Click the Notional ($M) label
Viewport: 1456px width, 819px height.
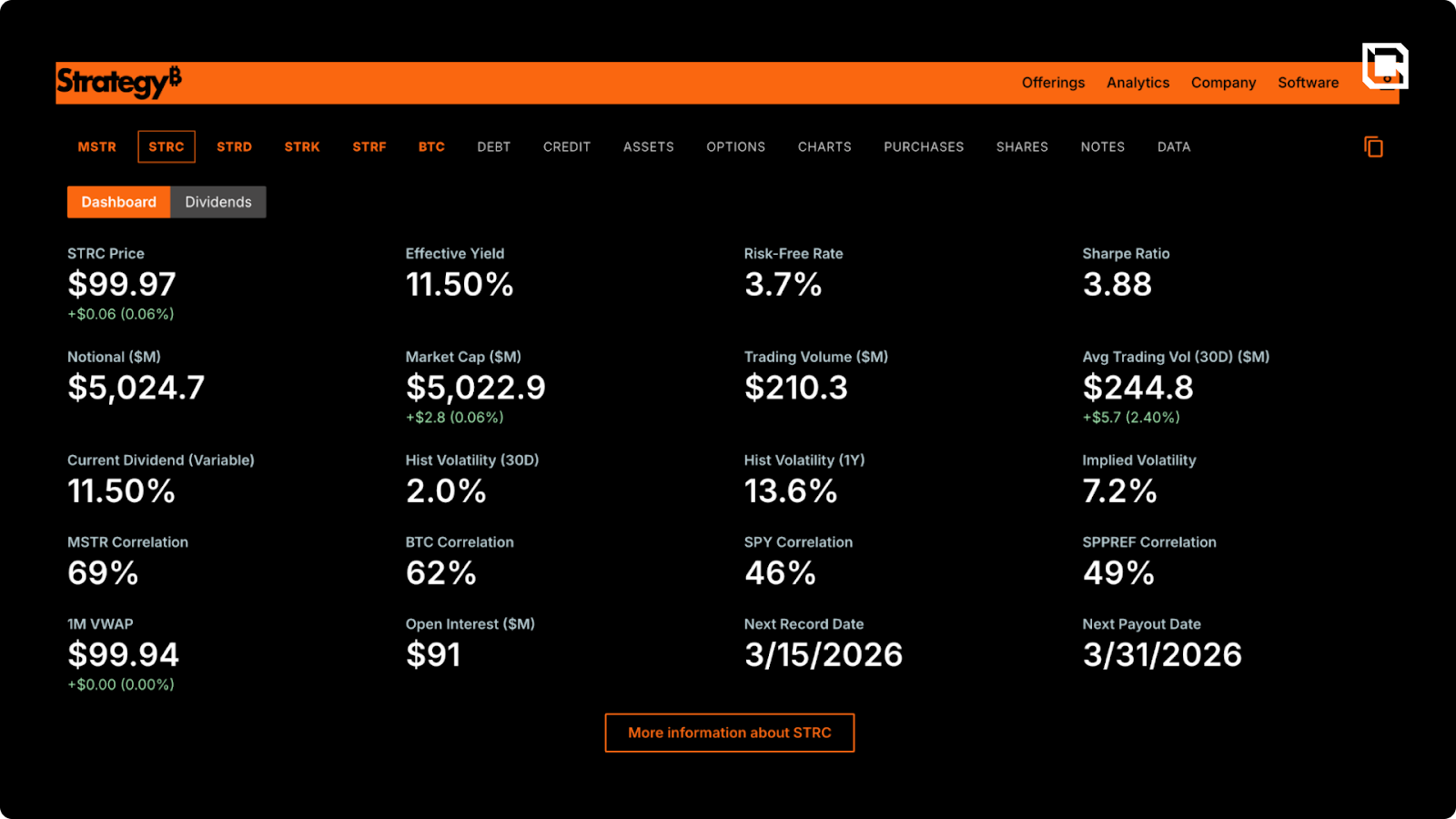click(x=114, y=358)
